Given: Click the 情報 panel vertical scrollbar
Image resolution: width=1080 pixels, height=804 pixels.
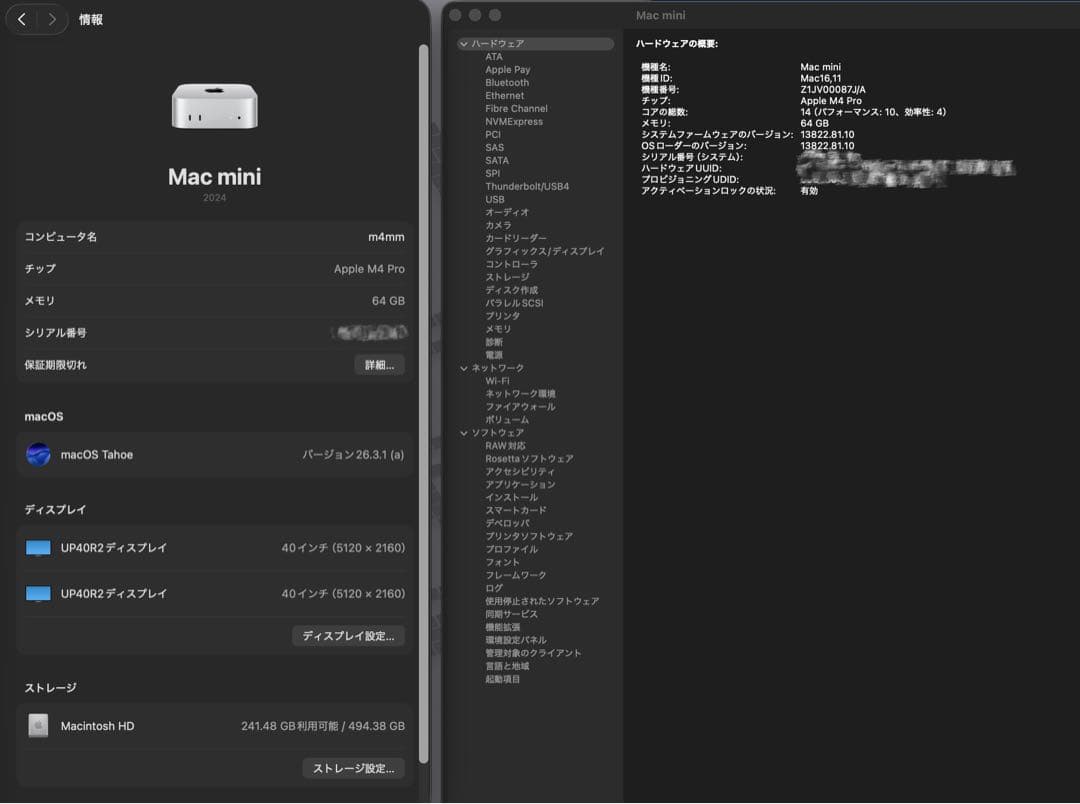Looking at the screenshot, I should click(424, 404).
